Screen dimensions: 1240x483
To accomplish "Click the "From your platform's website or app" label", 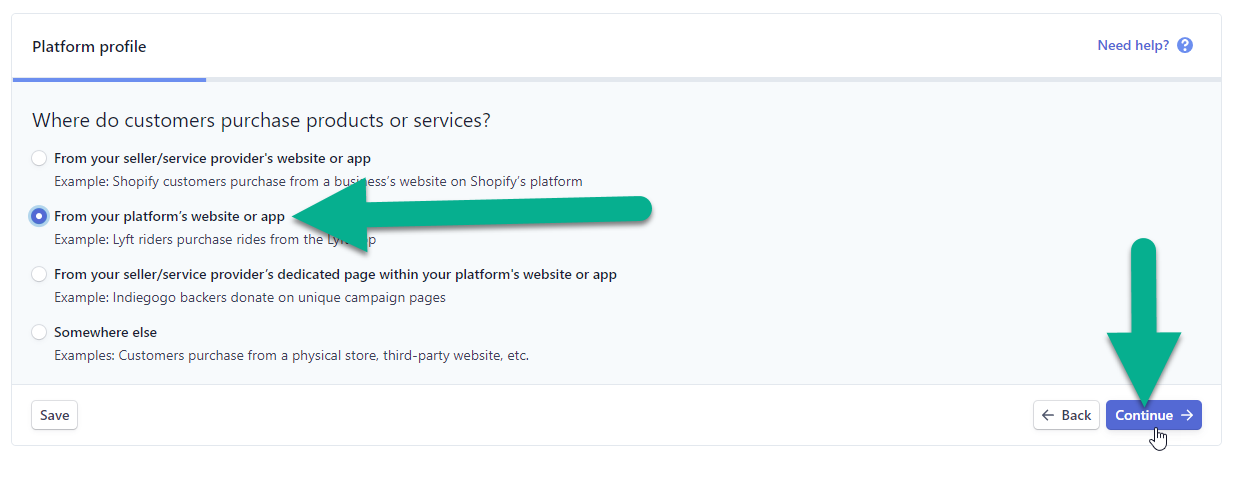I will pos(170,216).
